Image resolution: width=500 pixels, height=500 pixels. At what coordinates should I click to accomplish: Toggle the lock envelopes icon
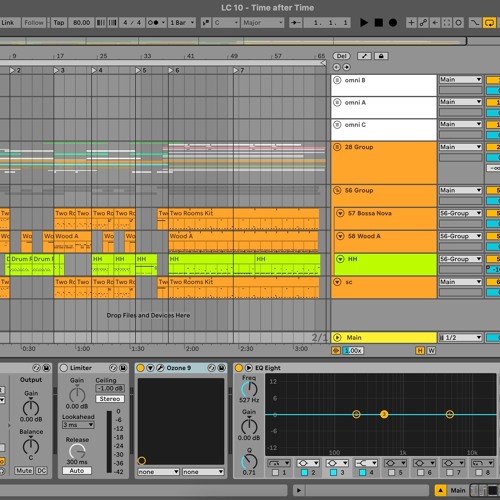381,56
